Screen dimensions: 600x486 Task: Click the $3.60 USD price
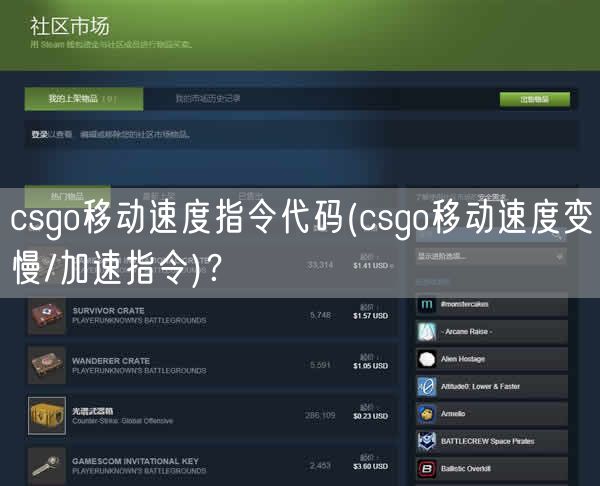coord(370,466)
